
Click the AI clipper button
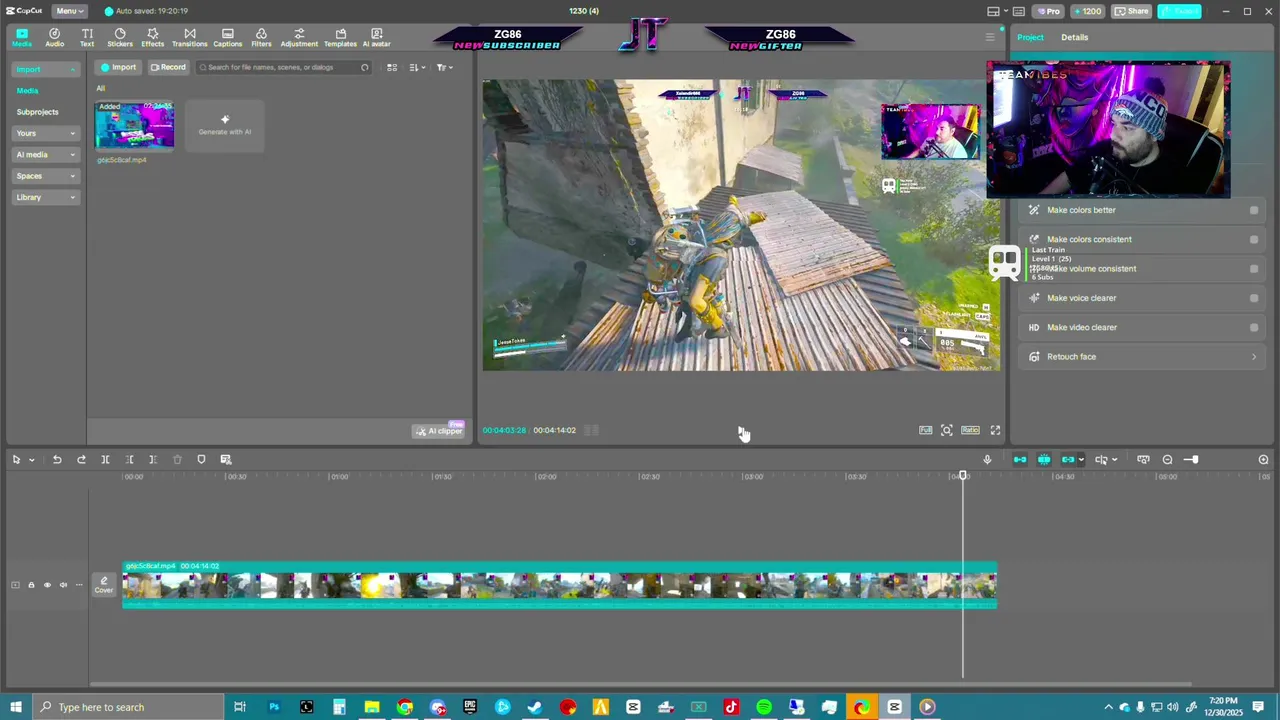tap(439, 431)
